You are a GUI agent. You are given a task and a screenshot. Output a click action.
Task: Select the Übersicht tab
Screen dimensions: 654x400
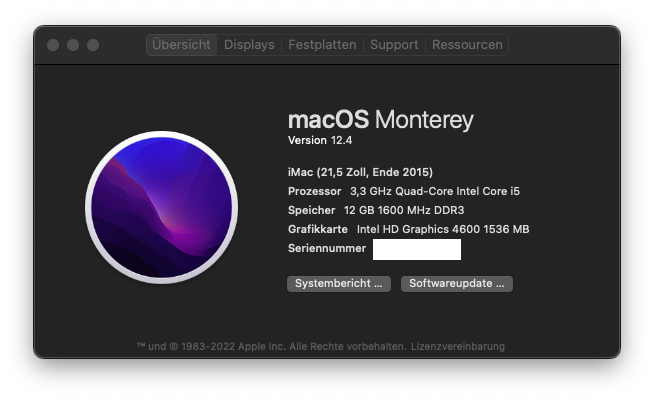click(x=181, y=45)
